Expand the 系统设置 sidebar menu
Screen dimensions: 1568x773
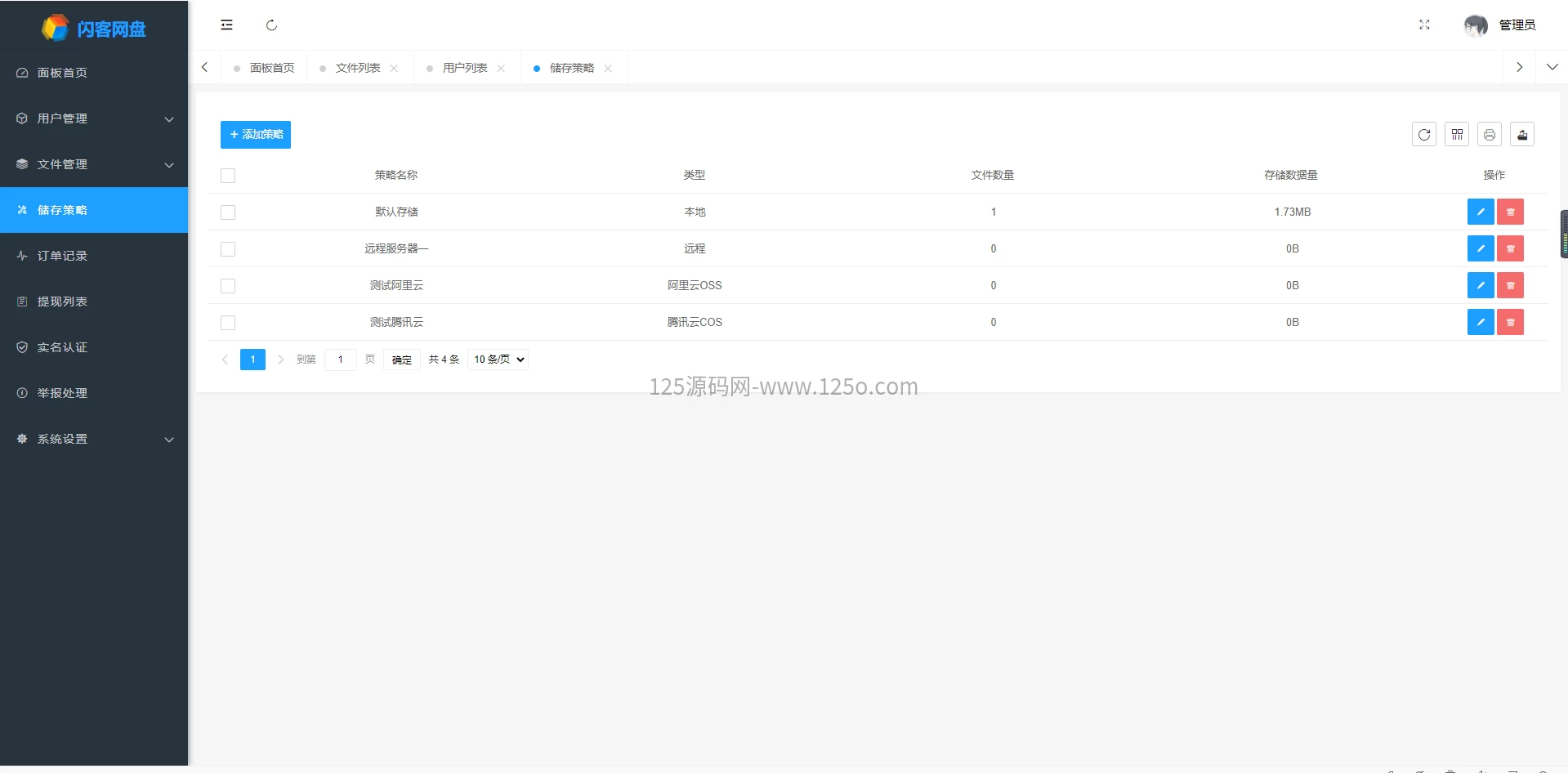click(94, 439)
